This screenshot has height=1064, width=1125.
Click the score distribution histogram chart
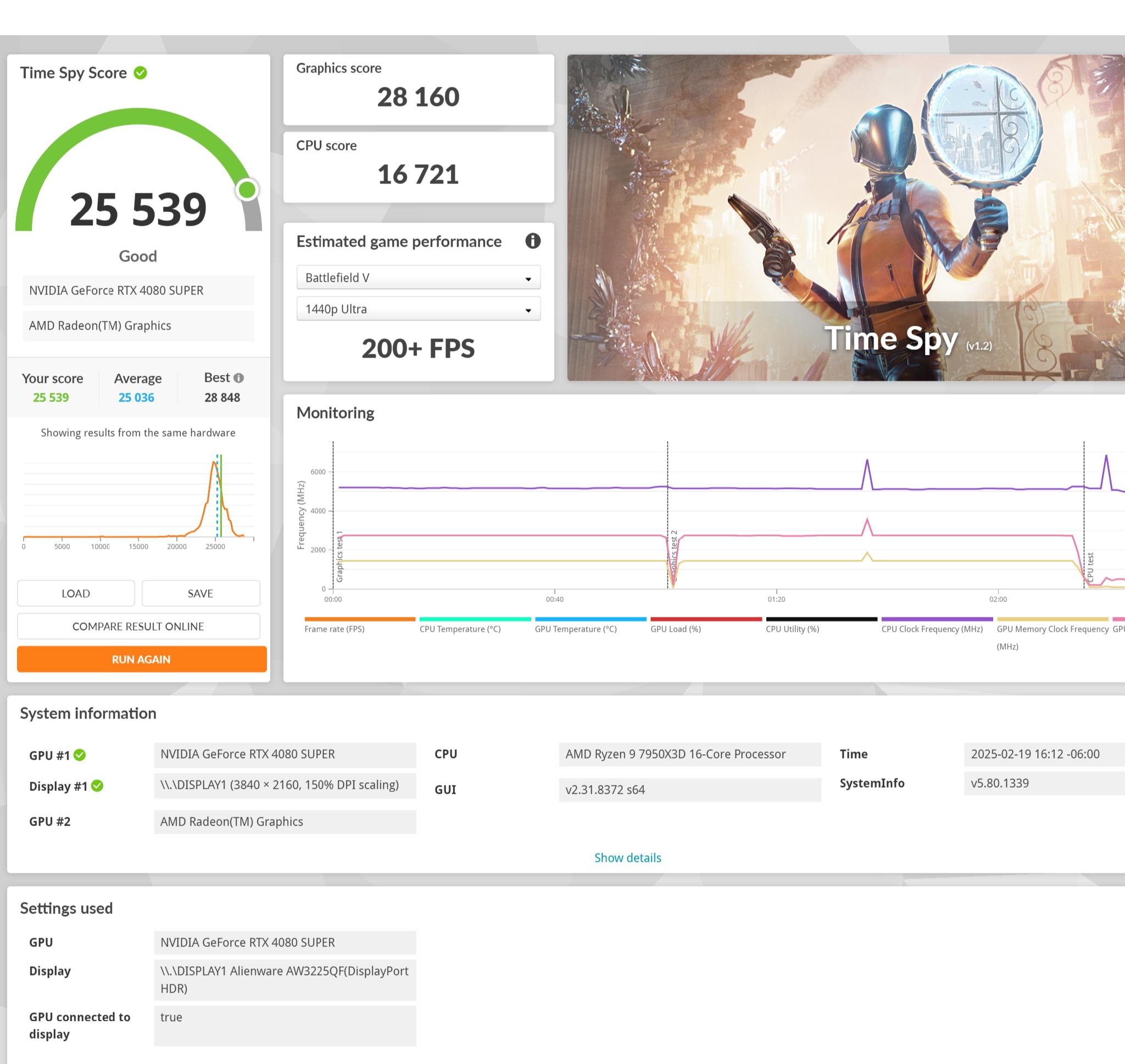(x=138, y=501)
